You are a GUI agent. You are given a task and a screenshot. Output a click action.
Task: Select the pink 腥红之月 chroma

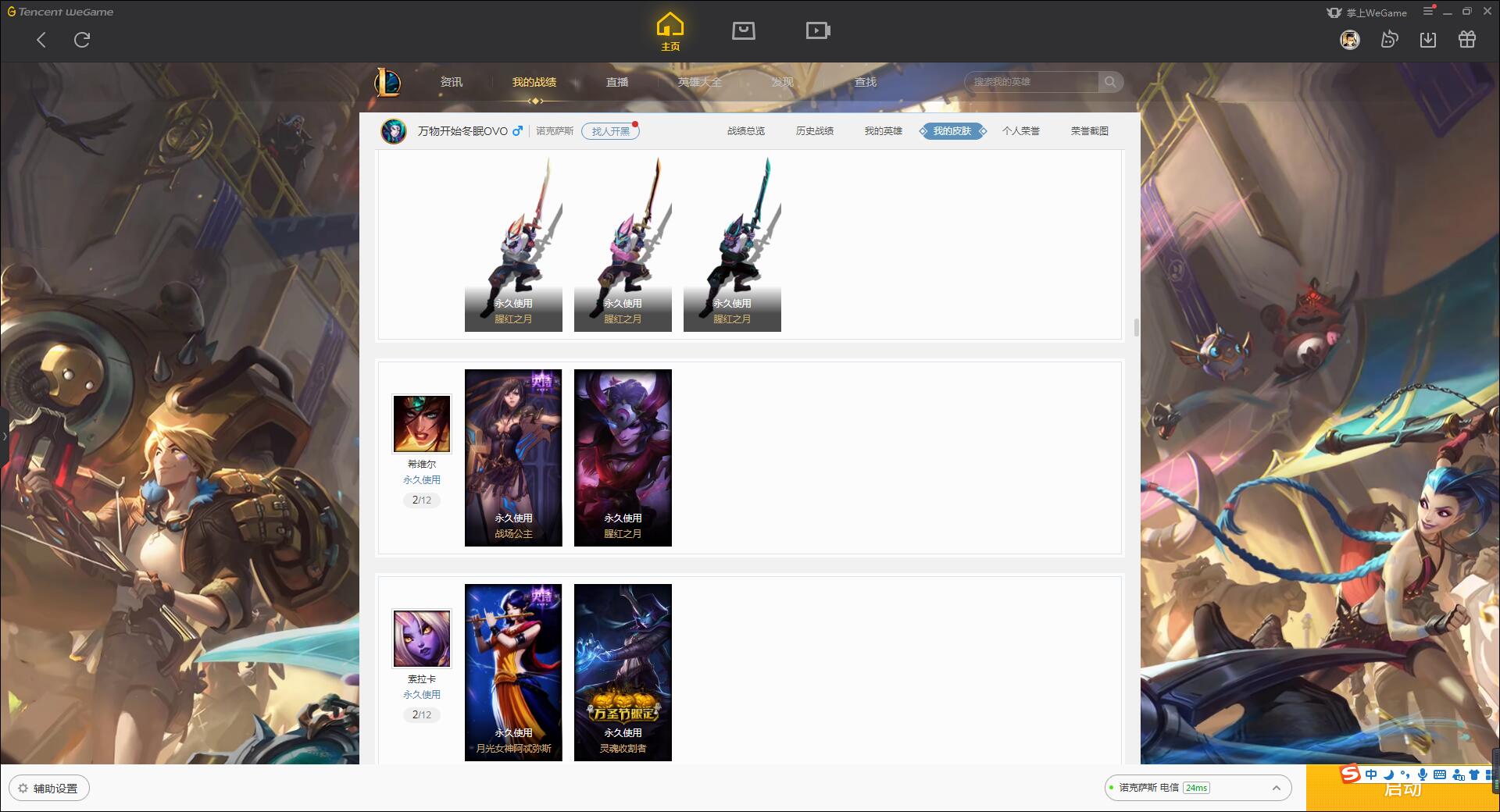[x=623, y=244]
